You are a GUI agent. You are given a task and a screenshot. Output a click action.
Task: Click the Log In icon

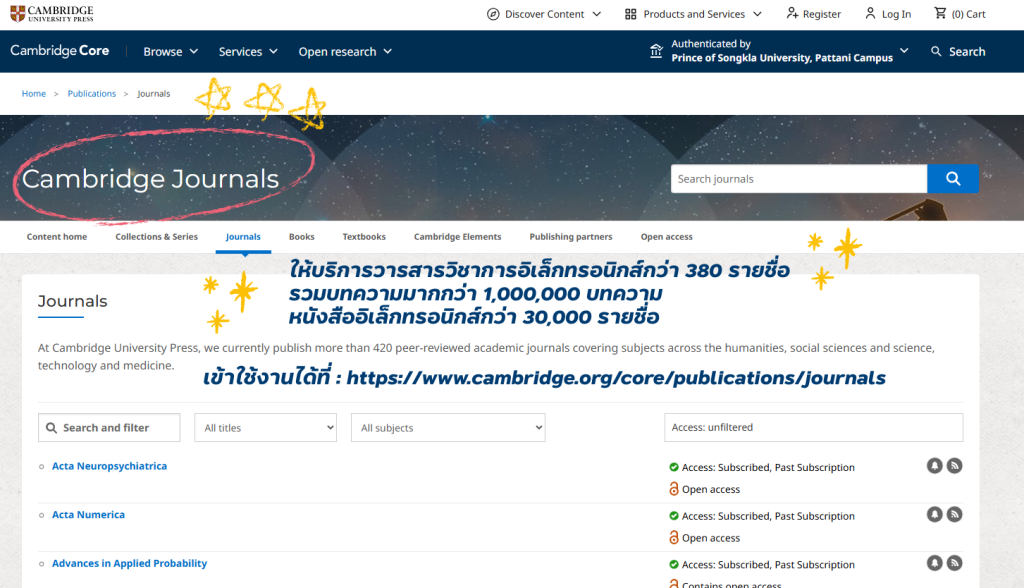pos(869,14)
